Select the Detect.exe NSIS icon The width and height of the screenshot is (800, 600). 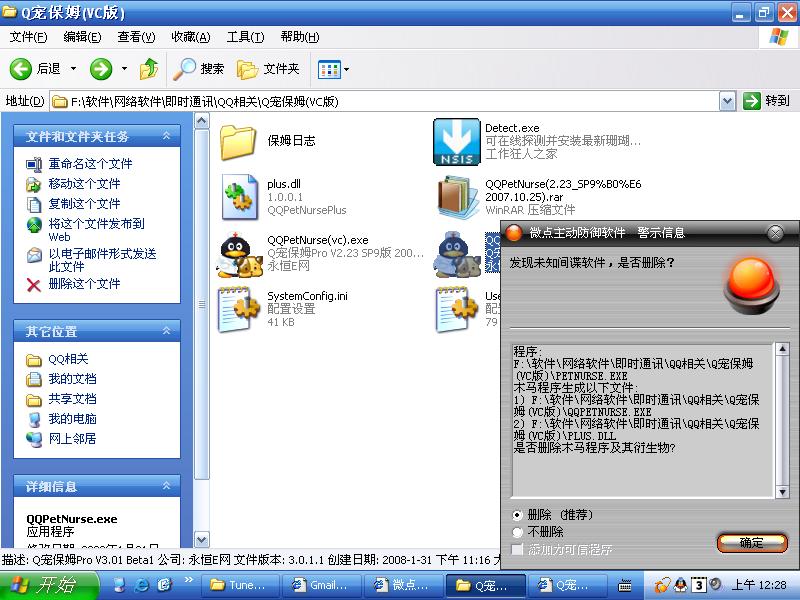tap(457, 142)
